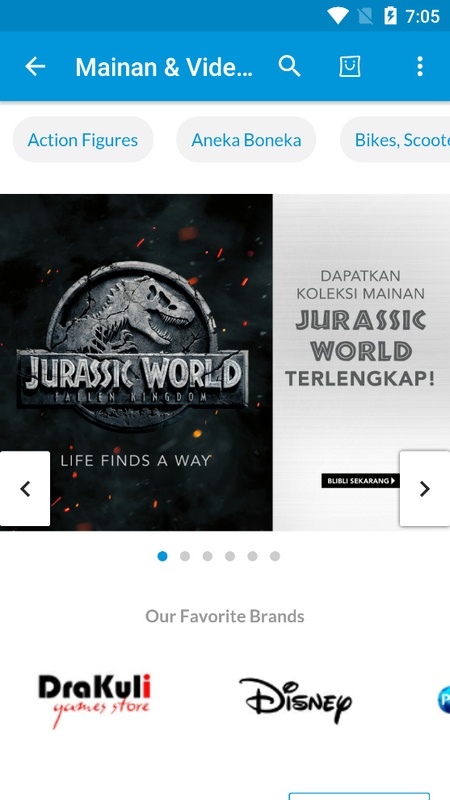Select the first active carousel dot
The height and width of the screenshot is (800, 450).
pos(162,556)
